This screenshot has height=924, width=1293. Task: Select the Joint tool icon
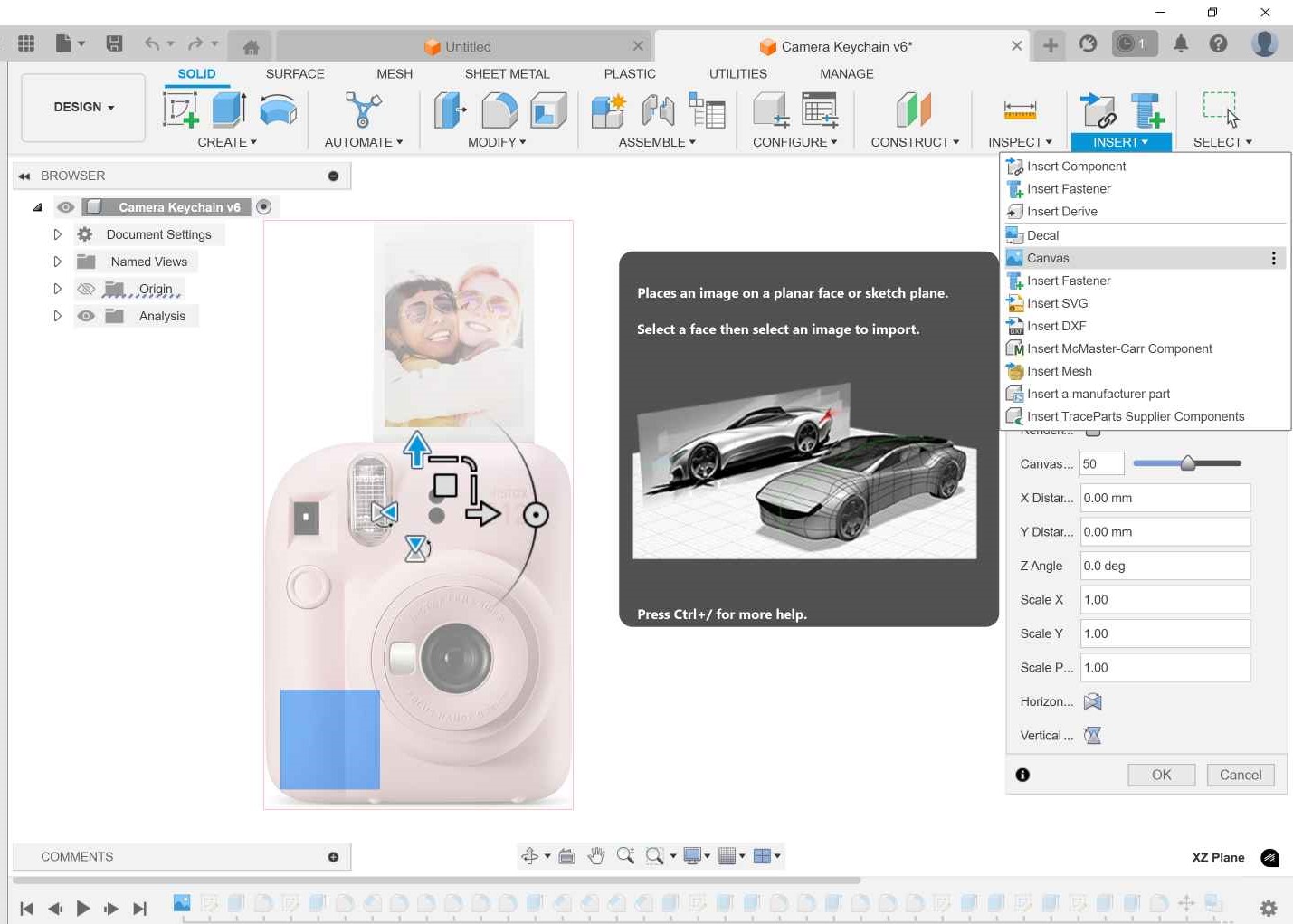point(658,110)
